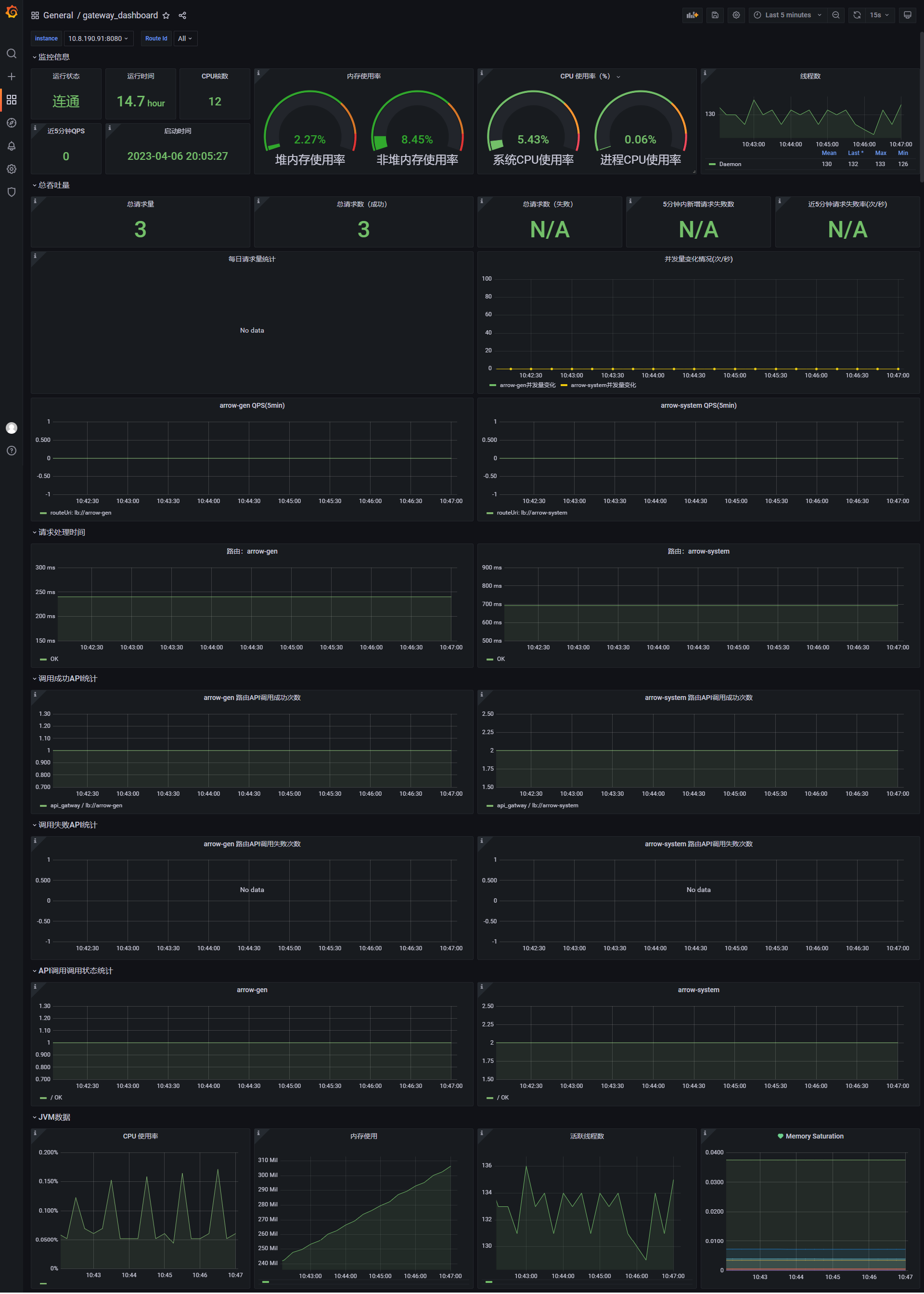Click info icon on CPU 使用率 gauge panel
Image resolution: width=924 pixels, height=1294 pixels.
[x=481, y=73]
